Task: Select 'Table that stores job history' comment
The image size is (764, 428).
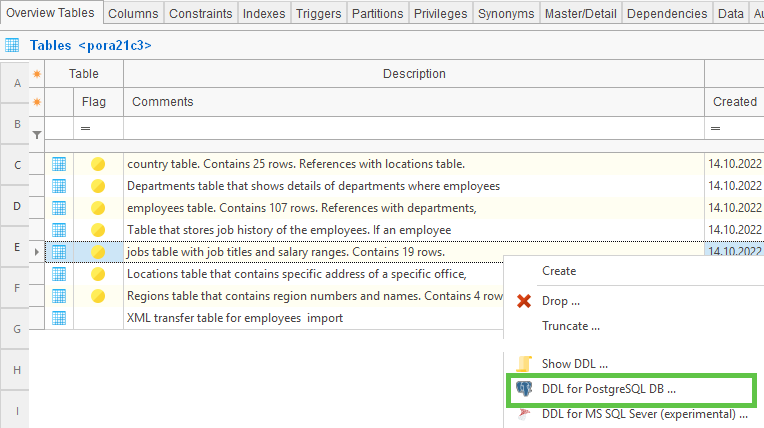Action: pyautogui.click(x=289, y=230)
